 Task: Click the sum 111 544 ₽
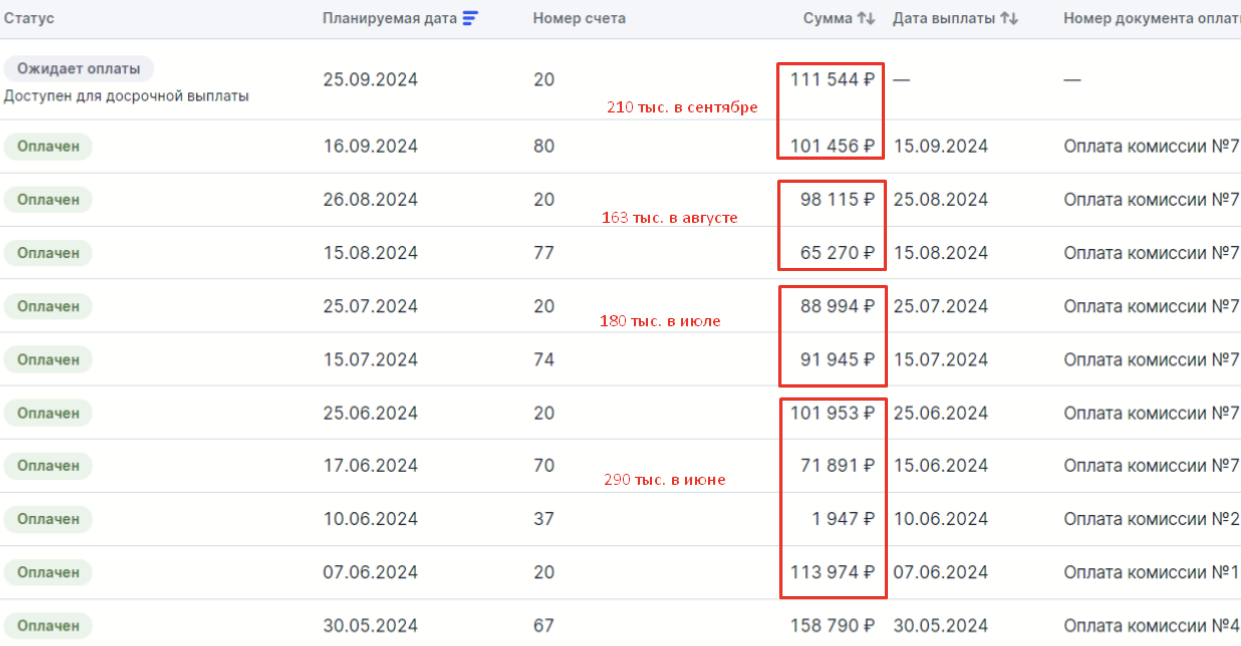coord(832,79)
